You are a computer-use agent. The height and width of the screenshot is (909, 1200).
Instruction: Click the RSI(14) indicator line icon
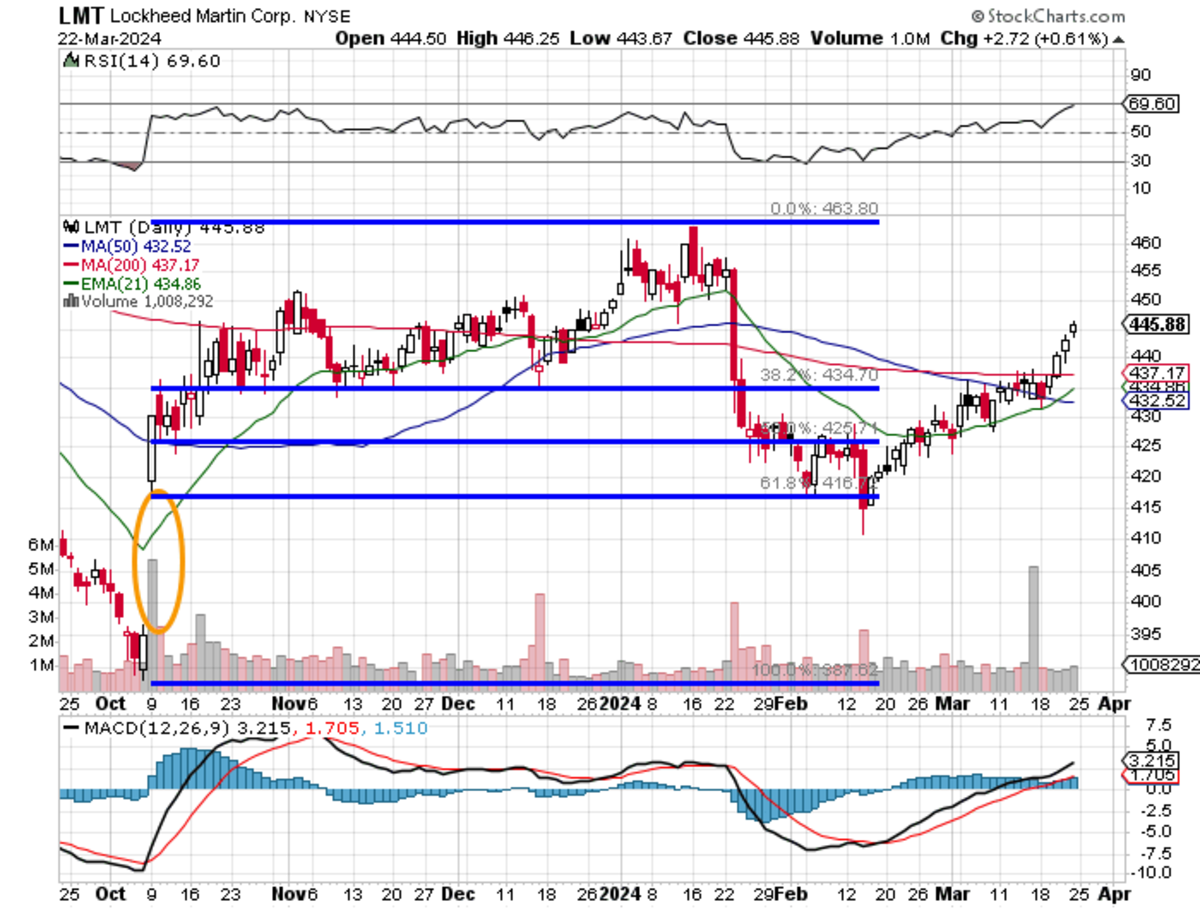point(71,60)
